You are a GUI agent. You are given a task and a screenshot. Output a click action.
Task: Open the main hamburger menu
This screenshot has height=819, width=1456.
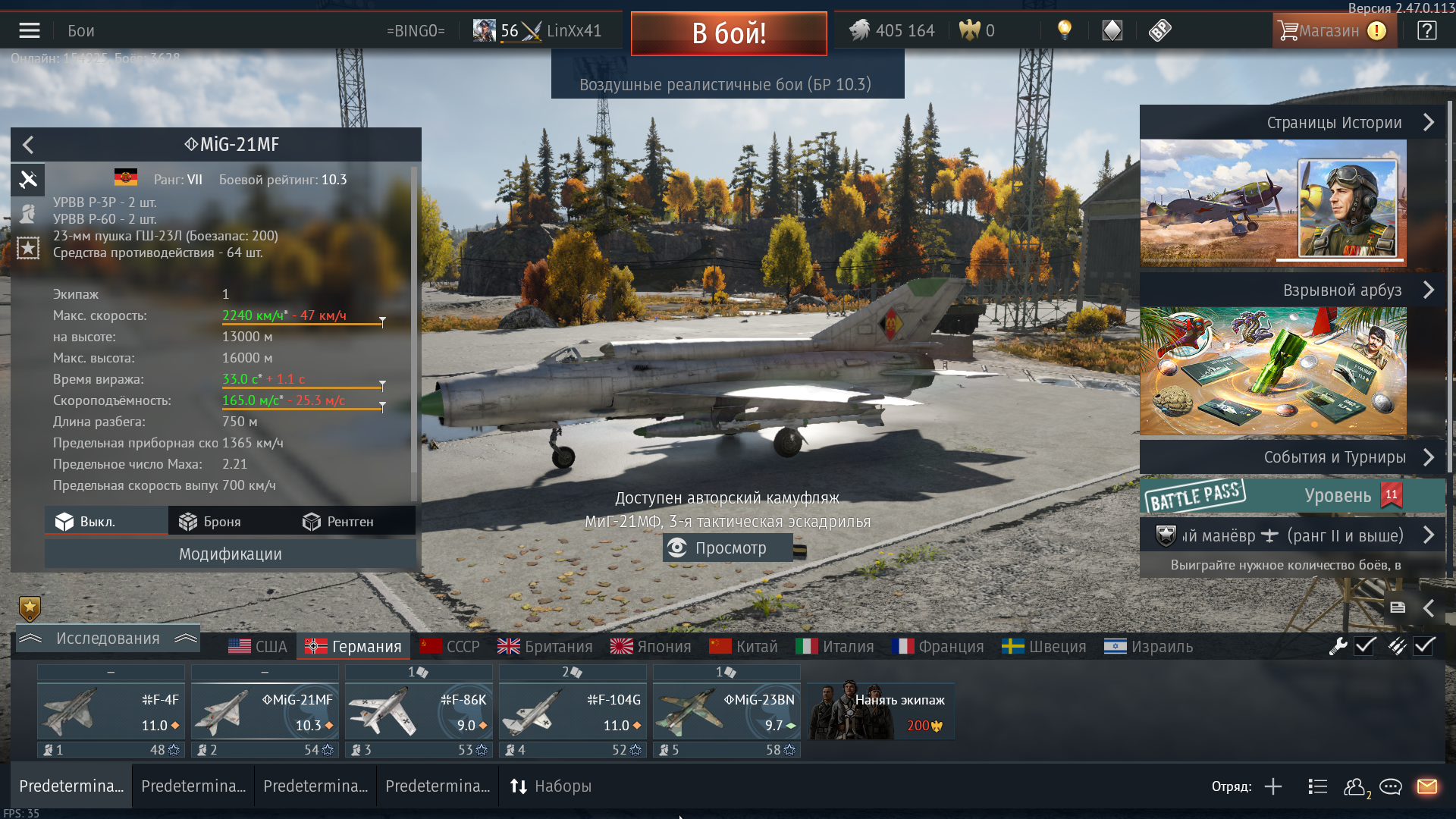pos(30,30)
